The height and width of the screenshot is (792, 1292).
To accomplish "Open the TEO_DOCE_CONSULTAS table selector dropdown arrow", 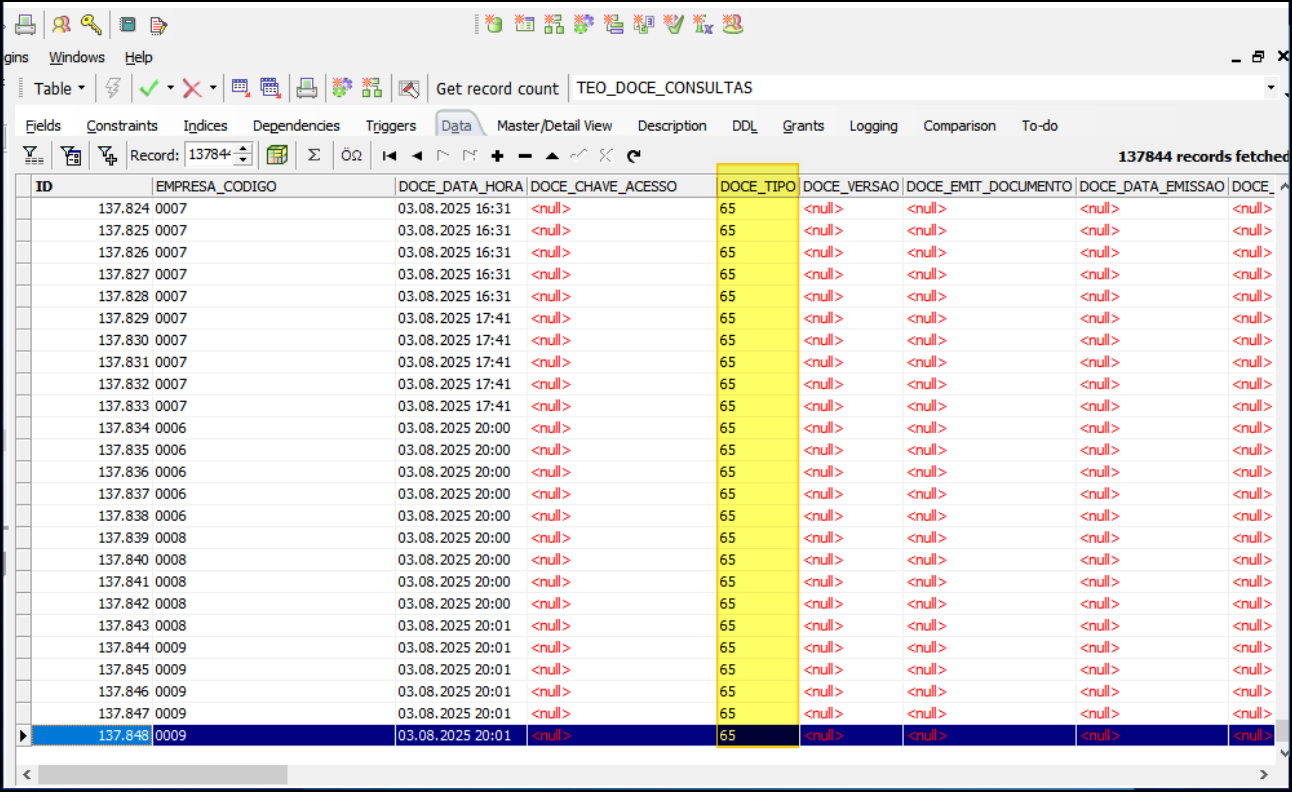I will coord(1272,88).
